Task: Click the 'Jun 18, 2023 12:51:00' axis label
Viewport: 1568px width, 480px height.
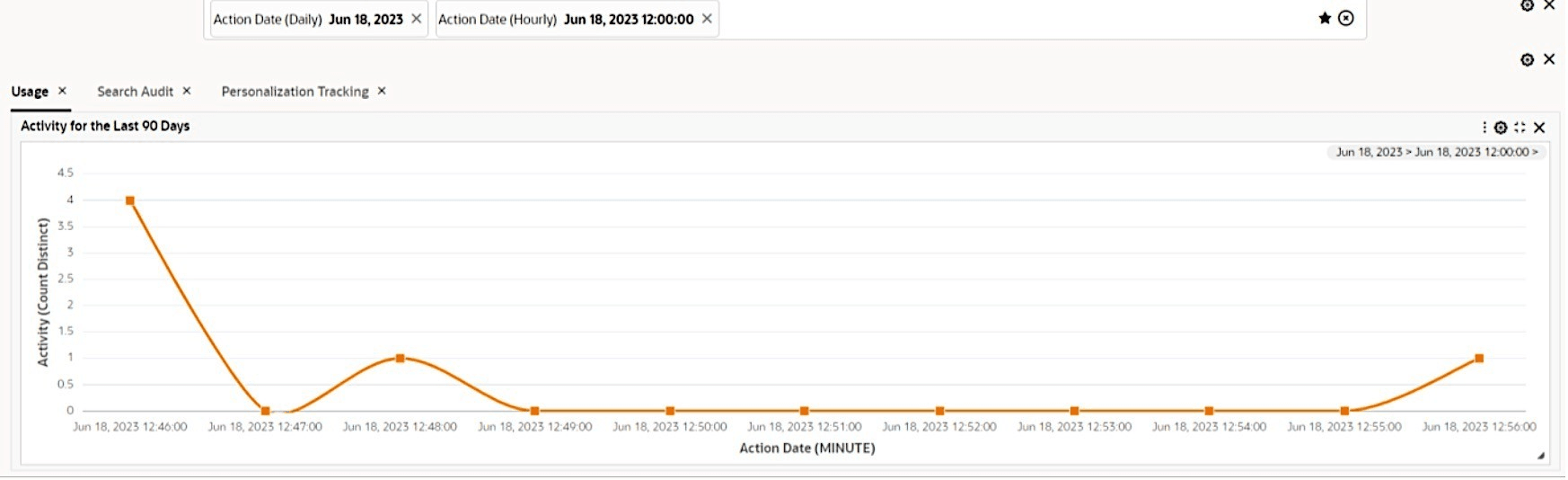Action: [x=805, y=427]
